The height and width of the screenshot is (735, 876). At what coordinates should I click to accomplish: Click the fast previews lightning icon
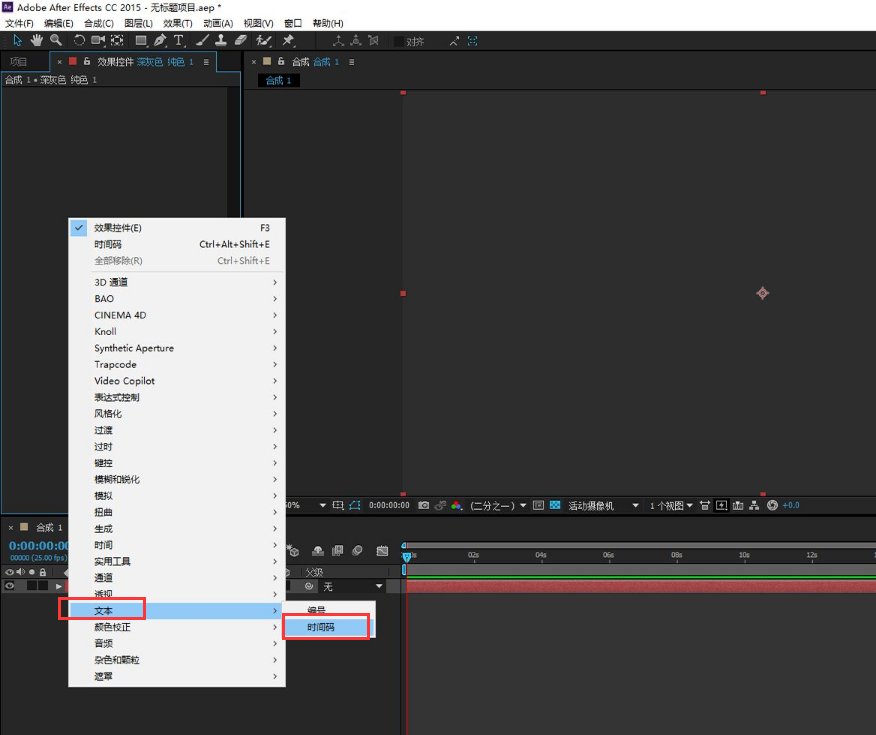tap(721, 505)
